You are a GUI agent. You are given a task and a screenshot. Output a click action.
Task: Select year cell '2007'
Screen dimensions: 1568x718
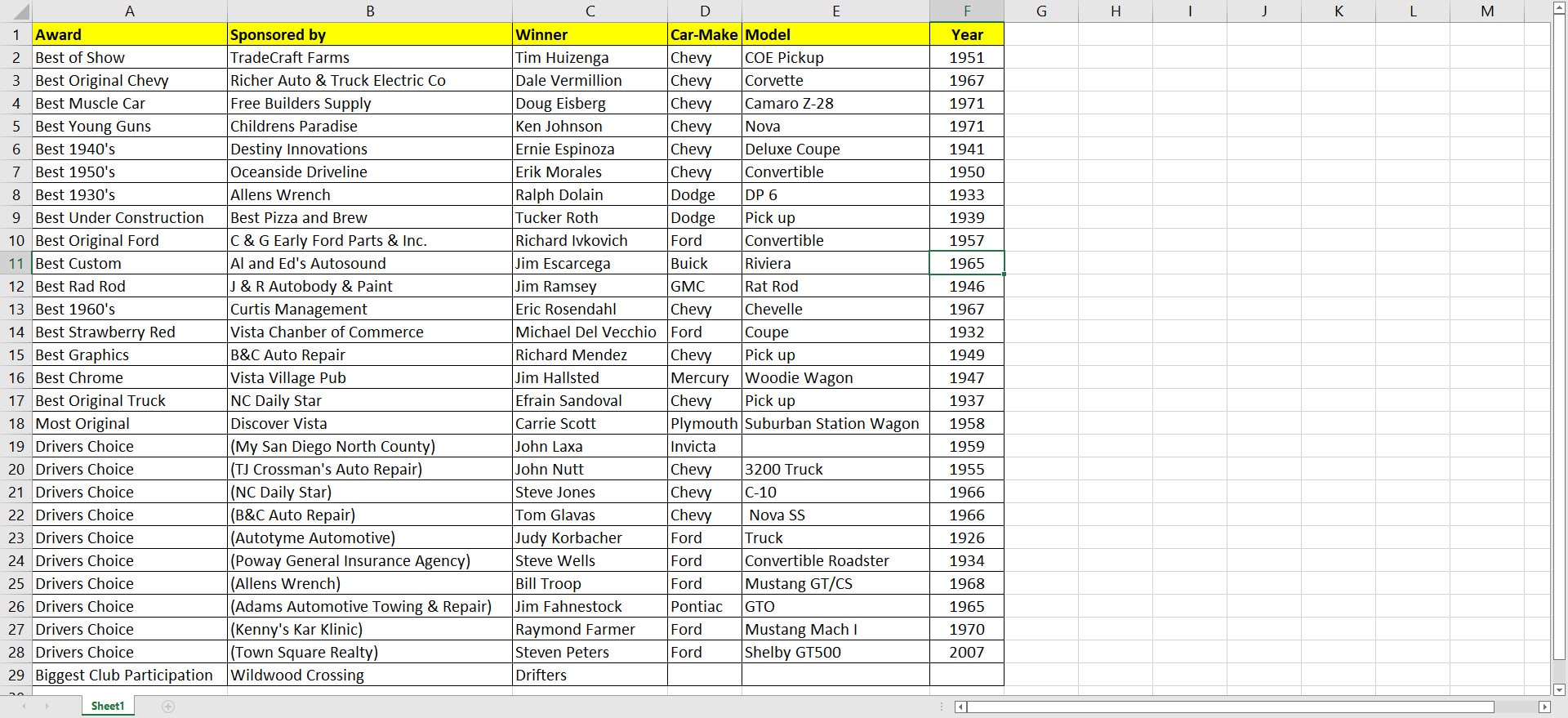[x=967, y=652]
